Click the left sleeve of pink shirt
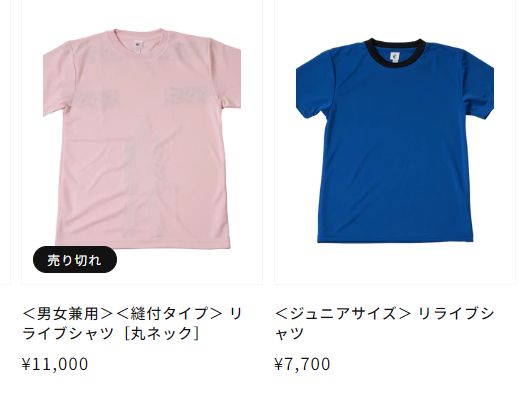This screenshot has width=520, height=400. point(59,80)
